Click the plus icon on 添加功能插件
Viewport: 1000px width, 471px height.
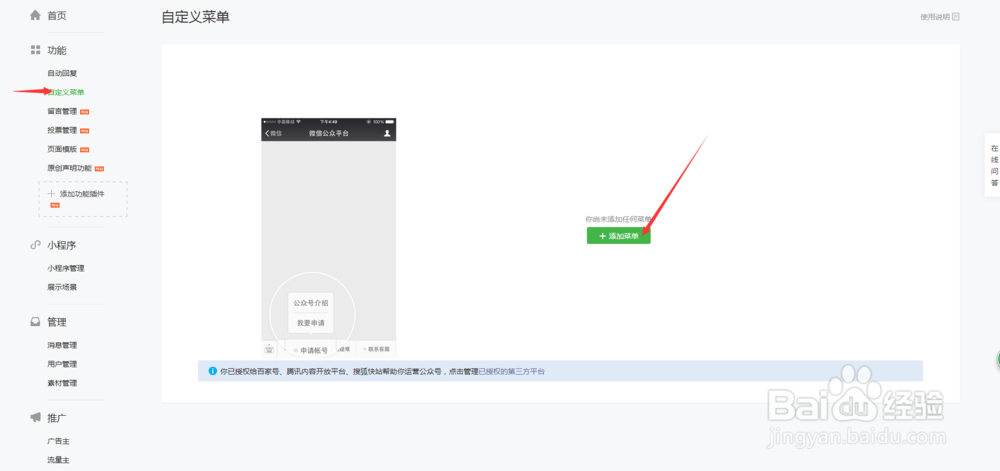coord(52,194)
